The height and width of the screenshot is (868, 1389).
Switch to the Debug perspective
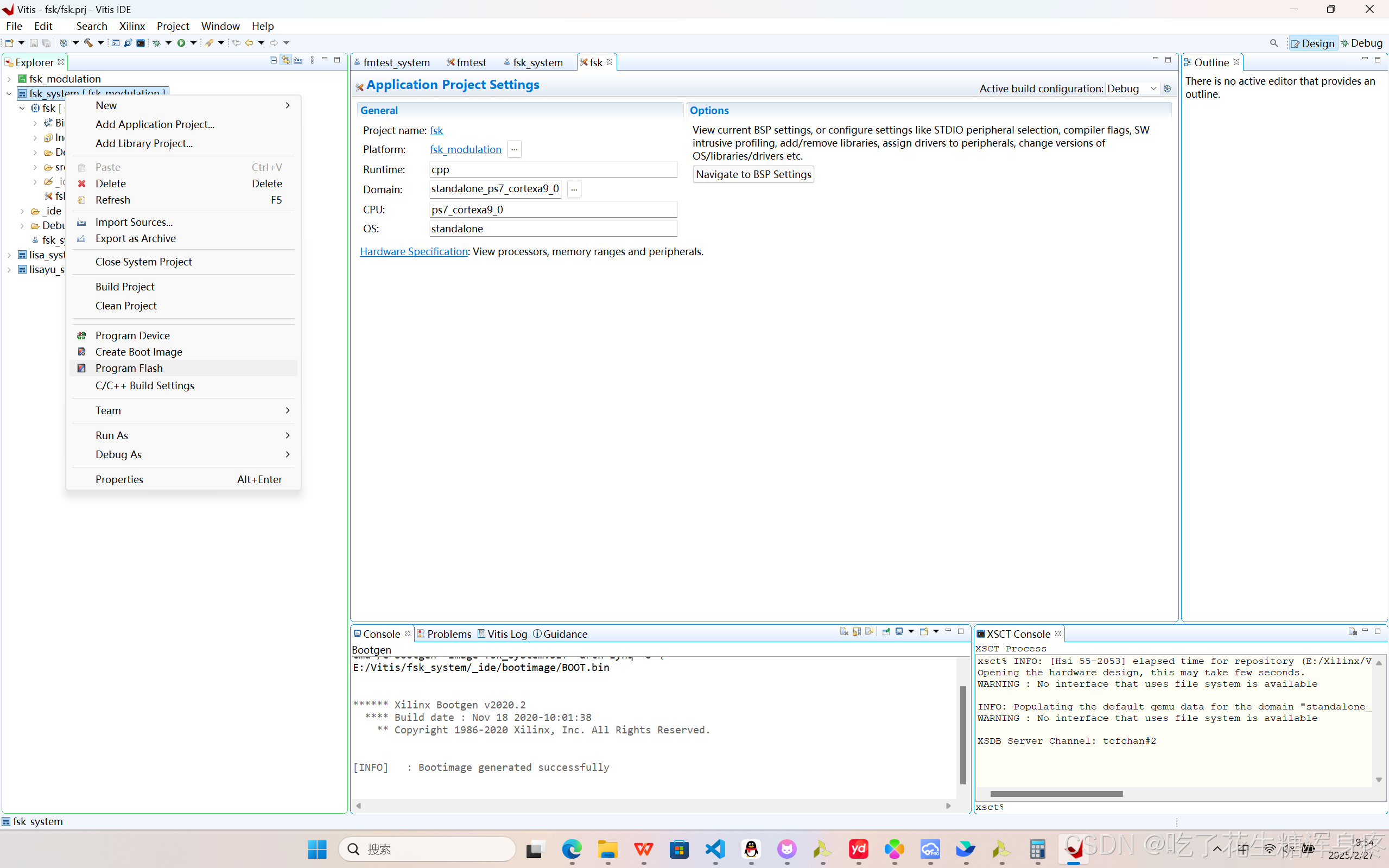click(x=1361, y=43)
